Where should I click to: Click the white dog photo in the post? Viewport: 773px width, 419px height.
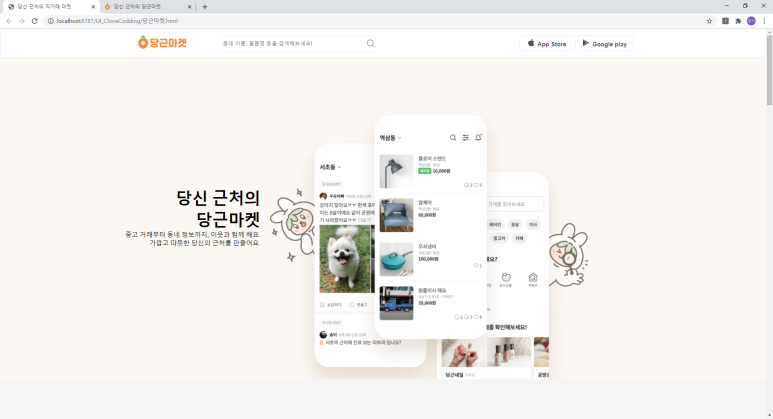345,259
